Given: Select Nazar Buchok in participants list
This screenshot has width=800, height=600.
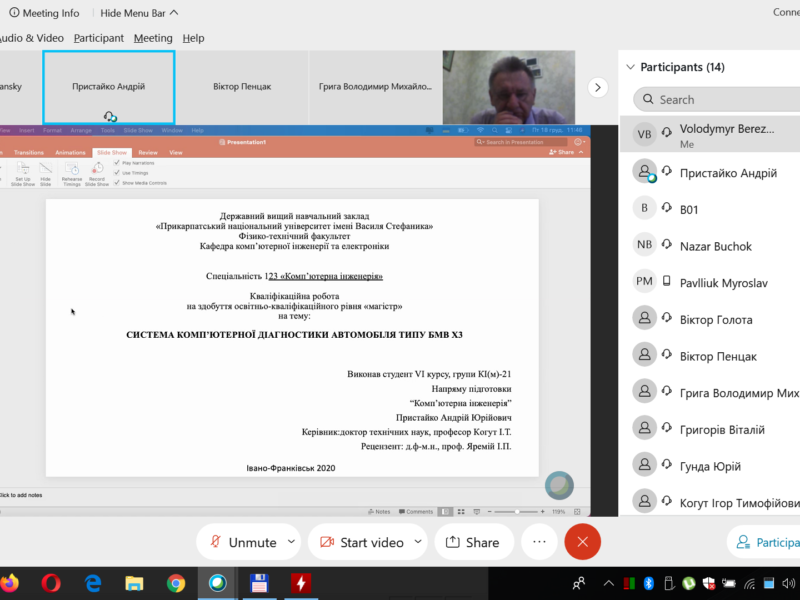Looking at the screenshot, I should coord(715,246).
